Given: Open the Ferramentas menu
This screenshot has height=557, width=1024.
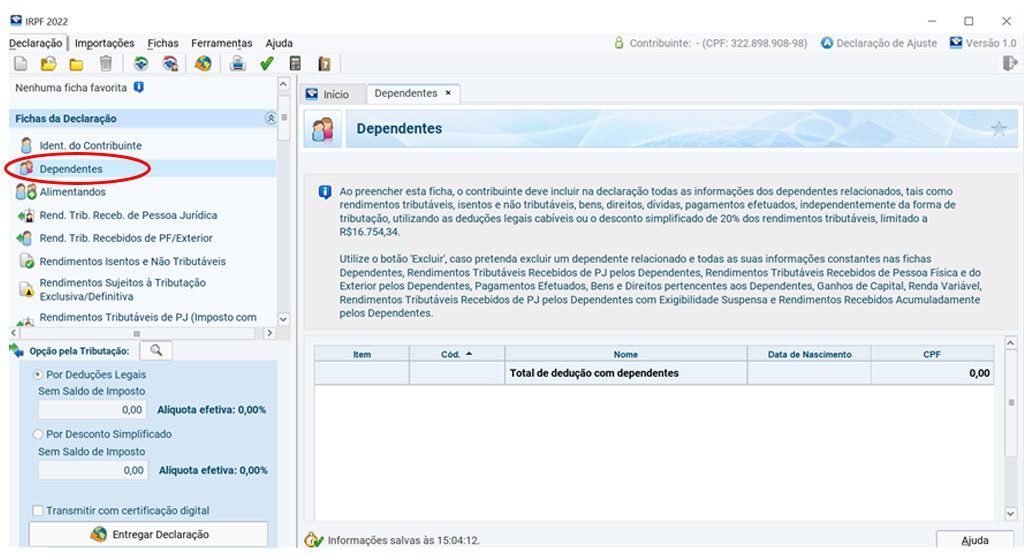Looking at the screenshot, I should pyautogui.click(x=221, y=43).
